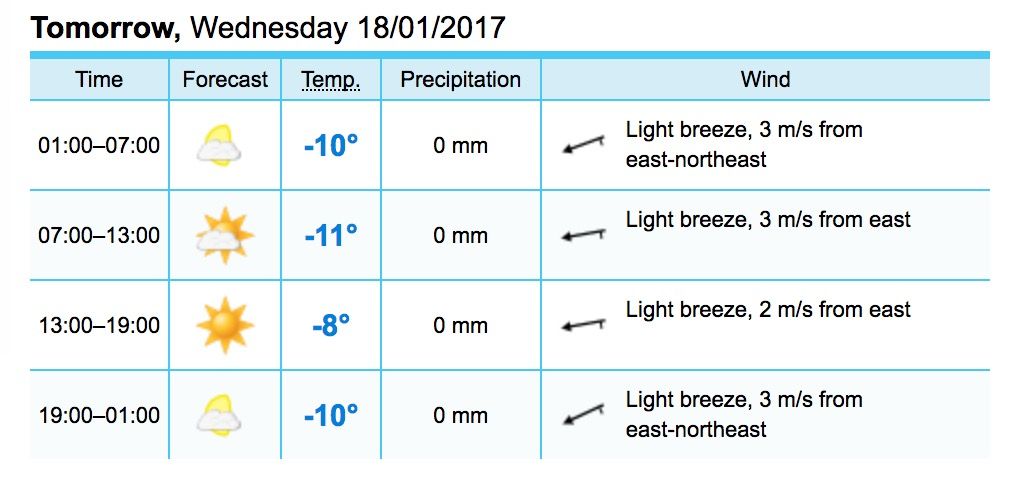Screen dimensions: 1018x492
Task: Click the Forecast column header
Action: coord(225,79)
